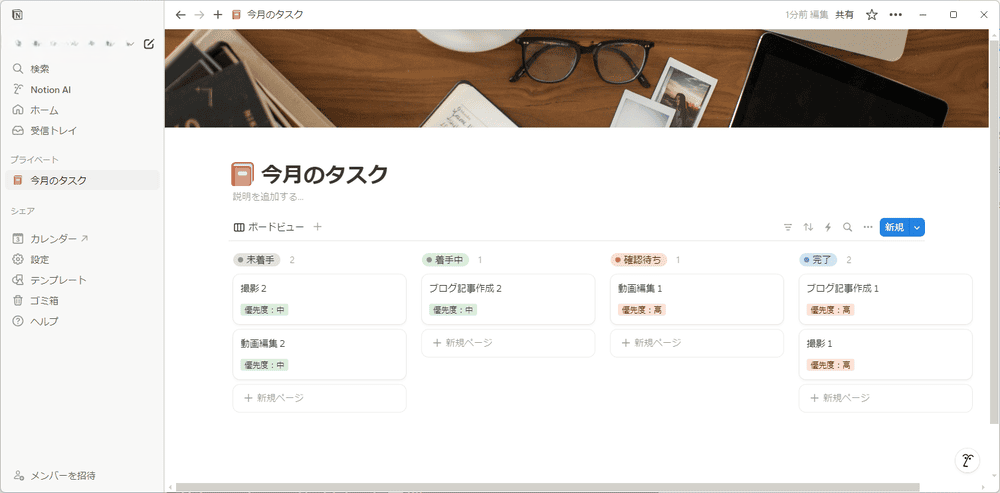The height and width of the screenshot is (493, 1000).
Task: Open the sort options icon
Action: (x=808, y=227)
